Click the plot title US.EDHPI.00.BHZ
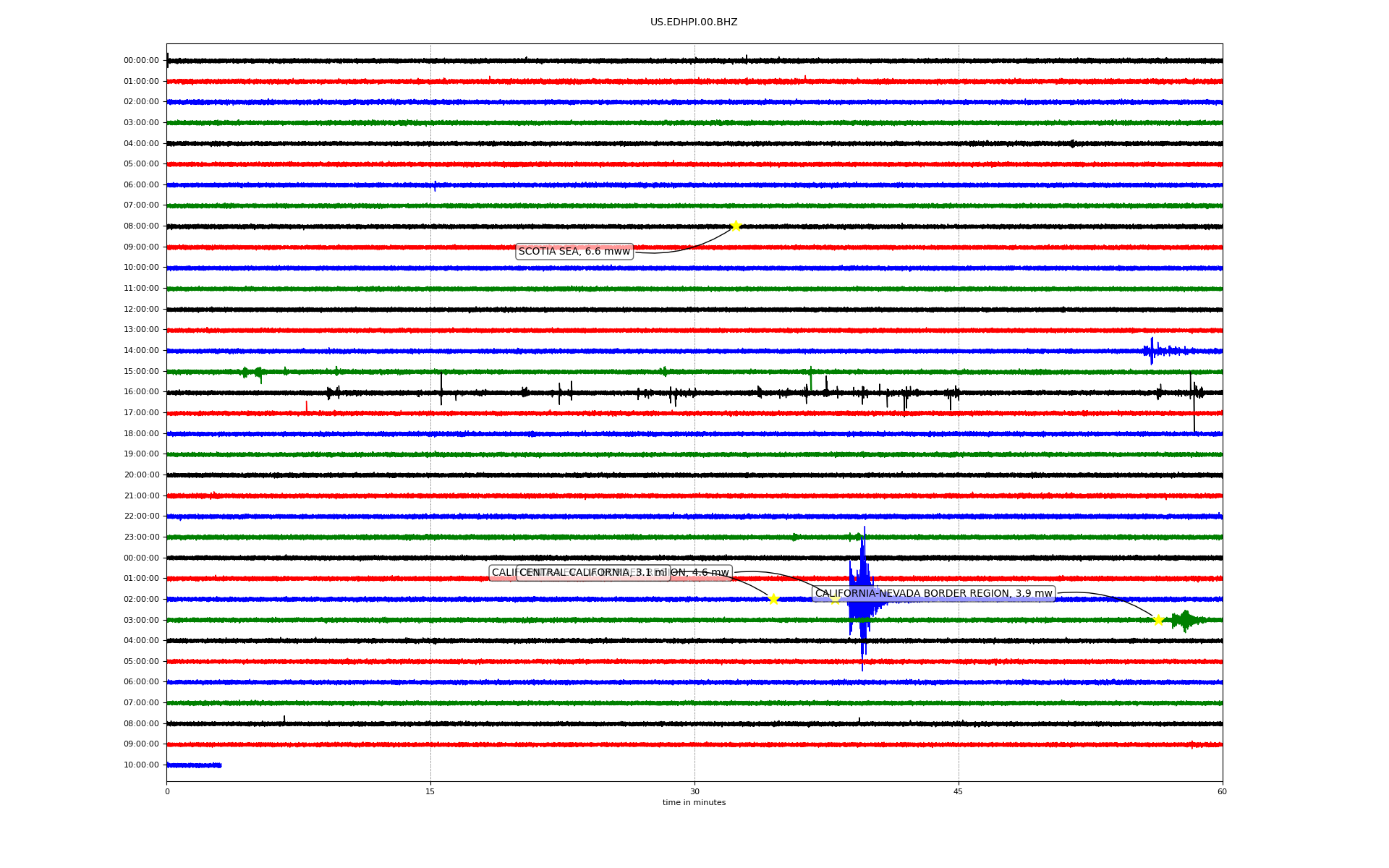Image resolution: width=1389 pixels, height=868 pixels. coord(694,22)
